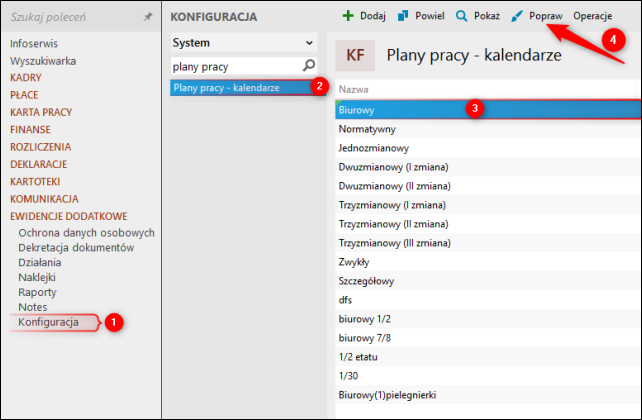Screen dimensions: 642x420
Task: Click the Popraw button label
Action: pyautogui.click(x=545, y=16)
